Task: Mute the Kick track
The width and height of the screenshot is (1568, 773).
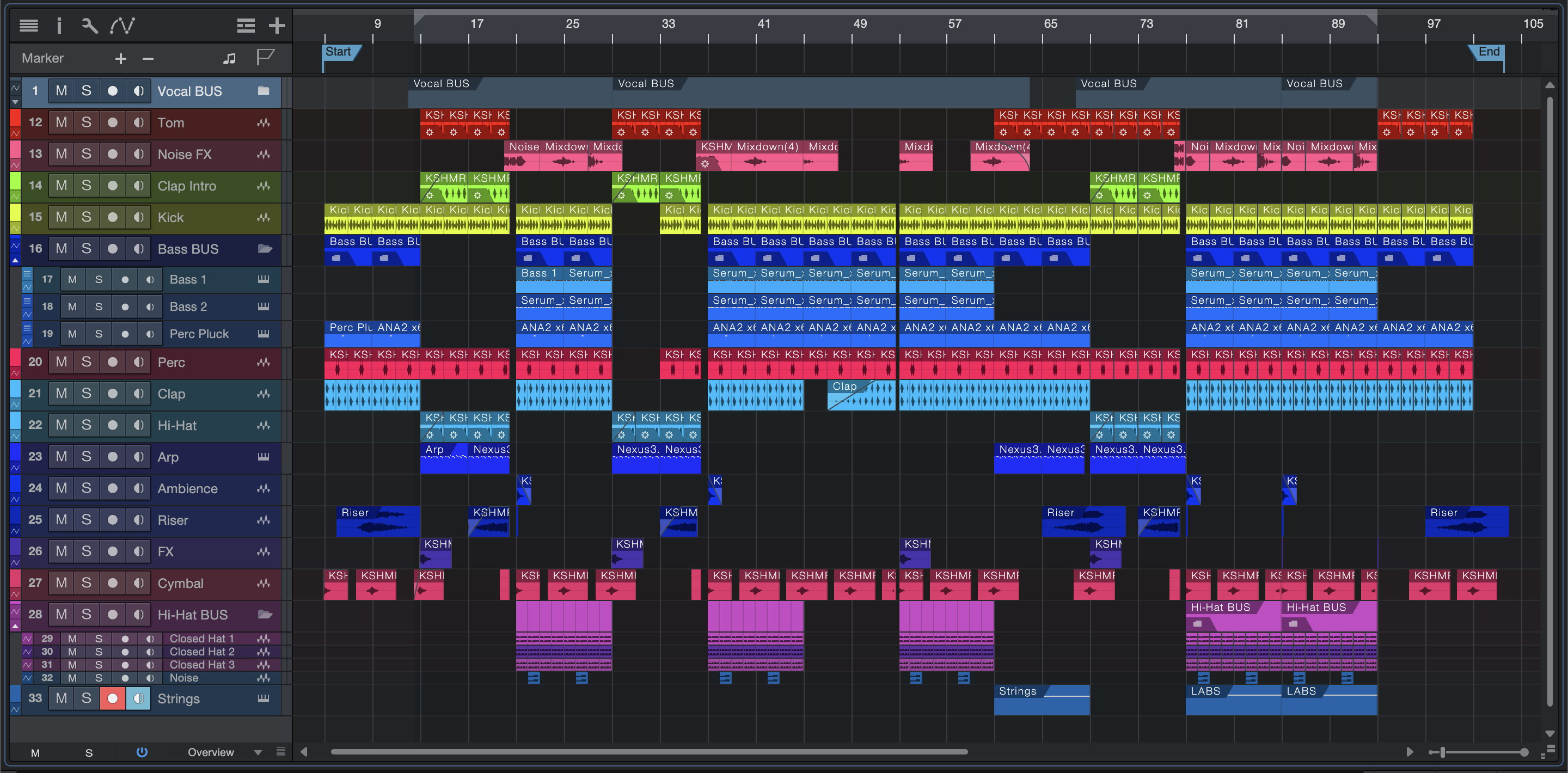Action: 62,217
